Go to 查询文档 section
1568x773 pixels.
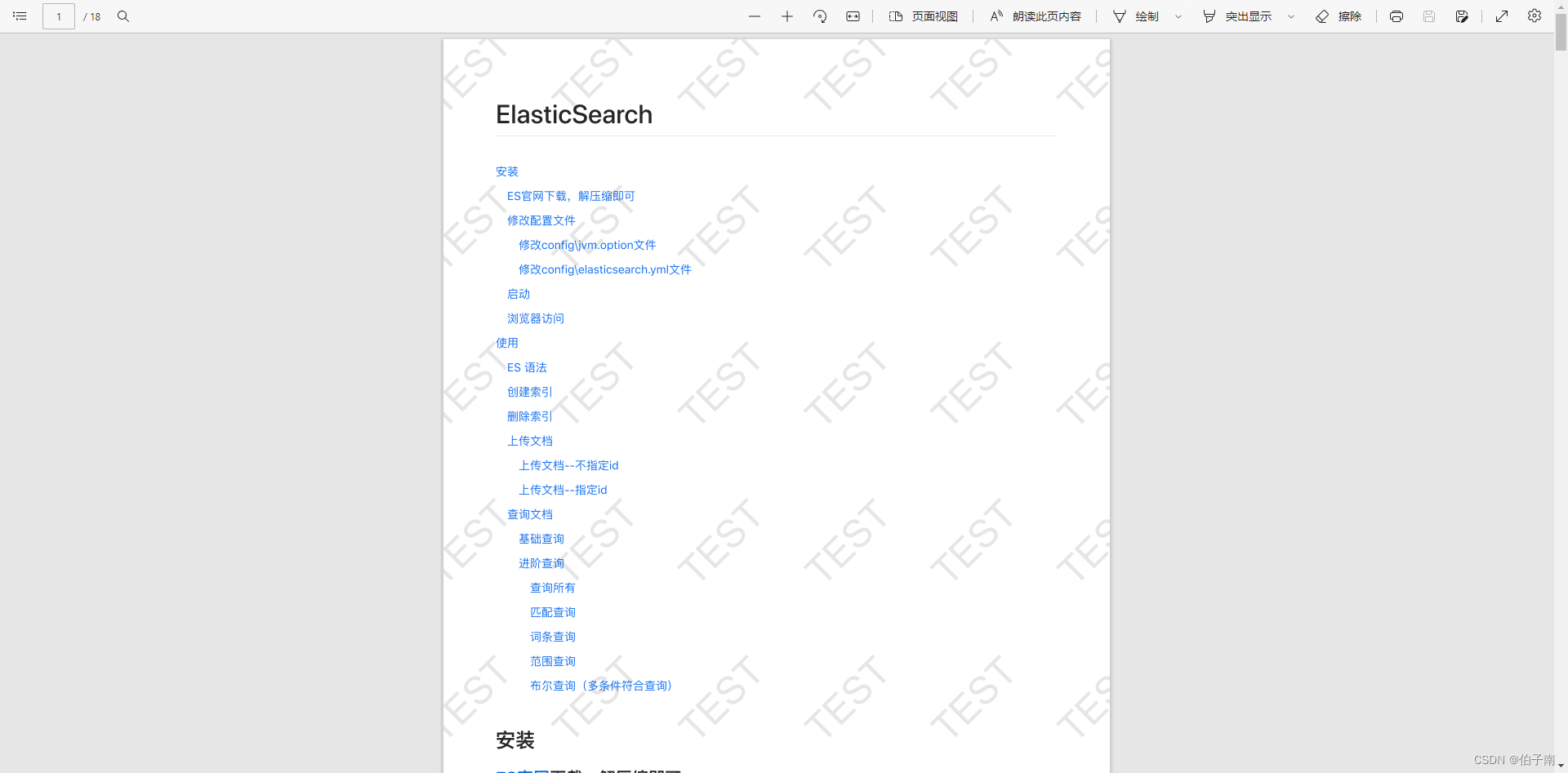[x=530, y=514]
